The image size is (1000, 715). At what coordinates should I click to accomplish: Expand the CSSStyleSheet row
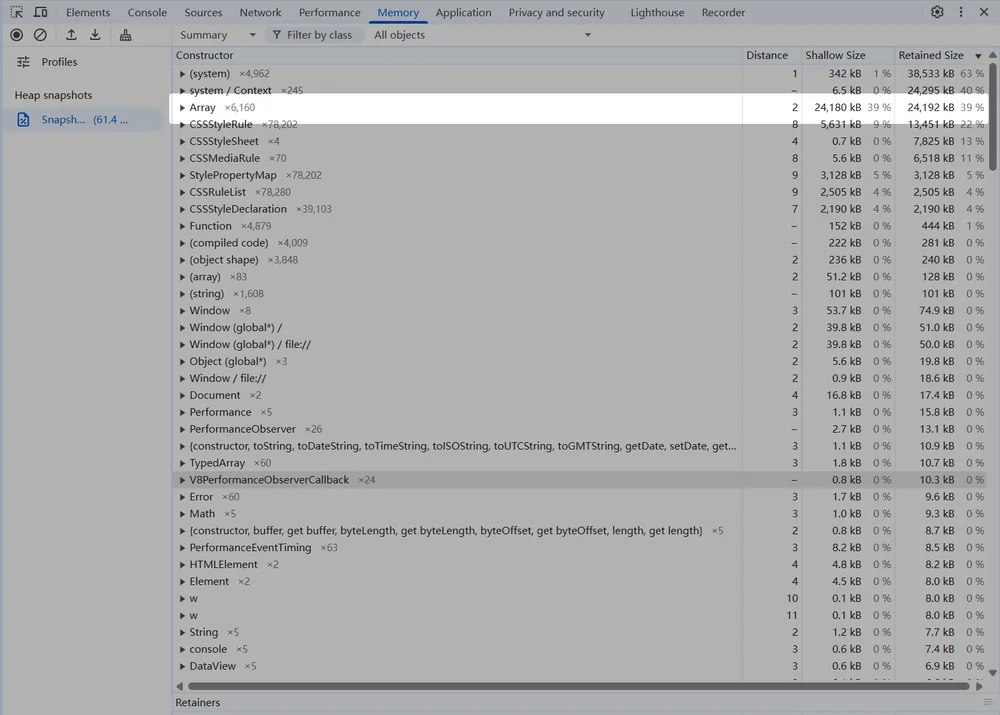point(182,142)
